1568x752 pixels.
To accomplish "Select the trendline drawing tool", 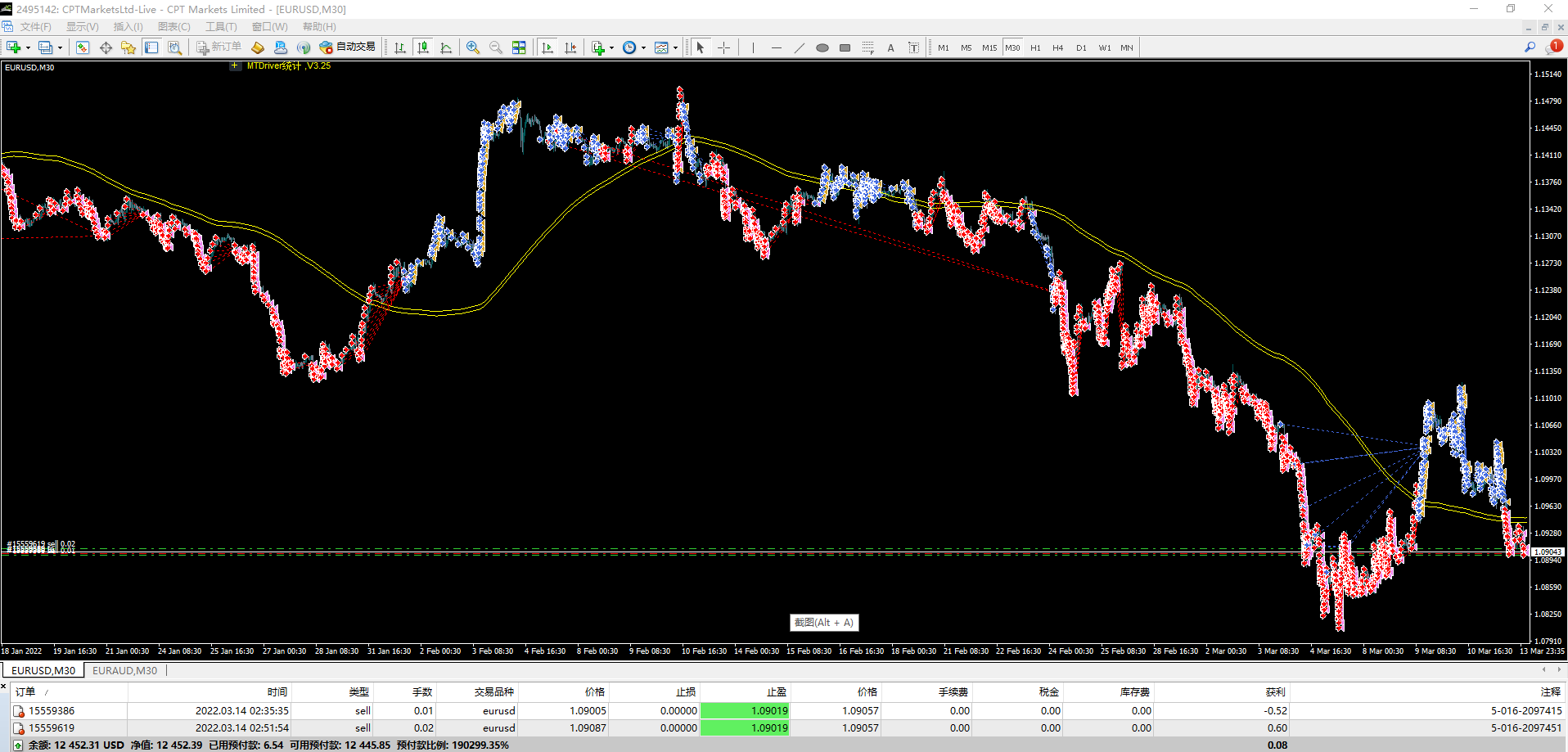I will [799, 47].
